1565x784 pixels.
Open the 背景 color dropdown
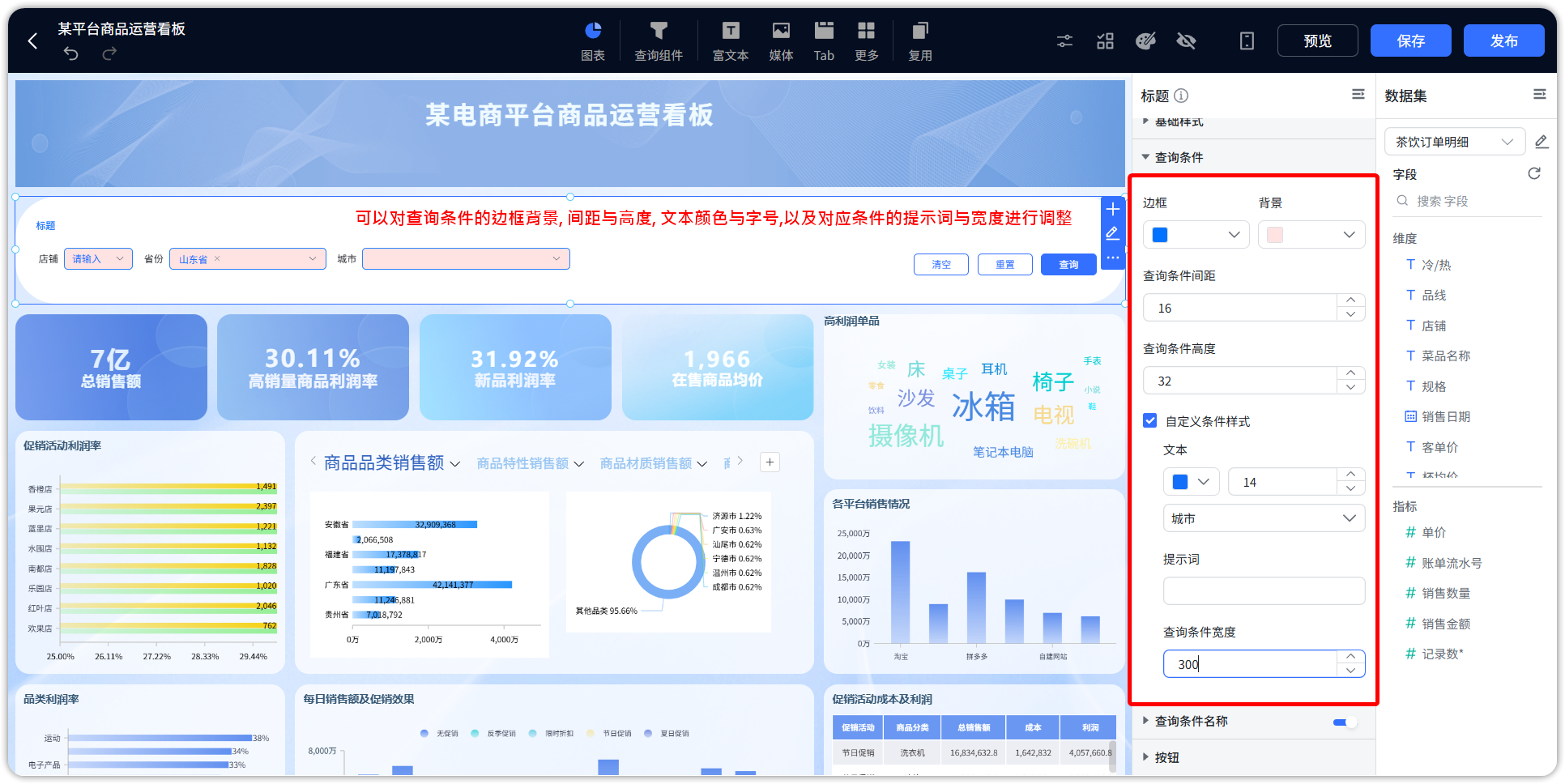coord(1311,235)
